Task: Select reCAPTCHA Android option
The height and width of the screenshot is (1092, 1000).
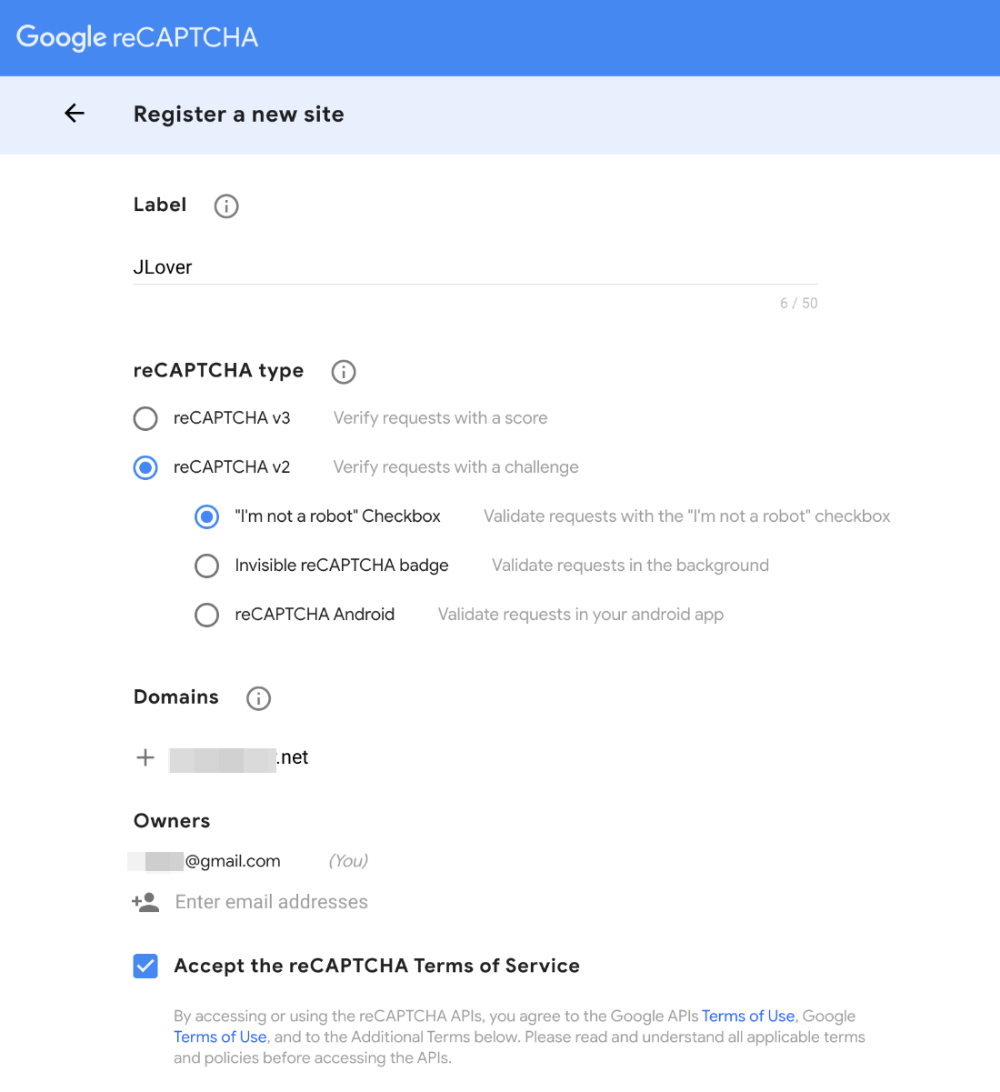Action: [x=207, y=615]
